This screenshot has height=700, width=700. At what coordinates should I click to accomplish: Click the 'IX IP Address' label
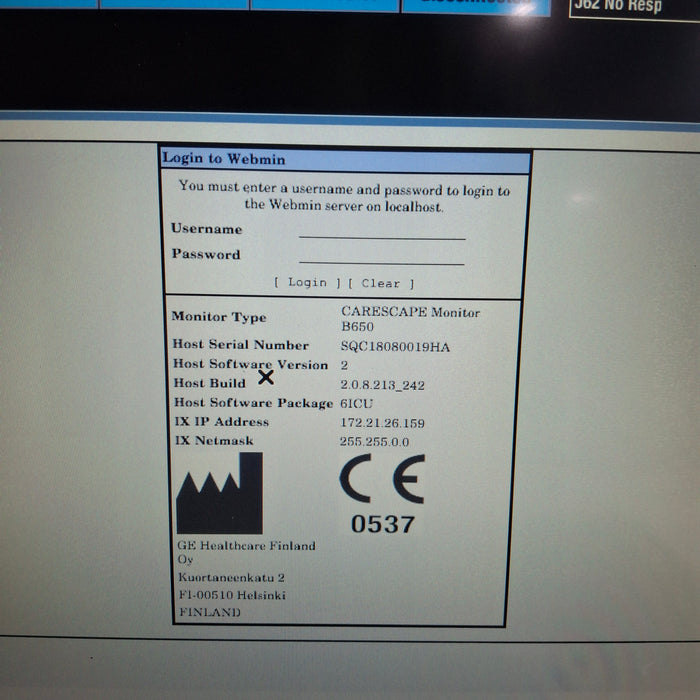(x=222, y=422)
